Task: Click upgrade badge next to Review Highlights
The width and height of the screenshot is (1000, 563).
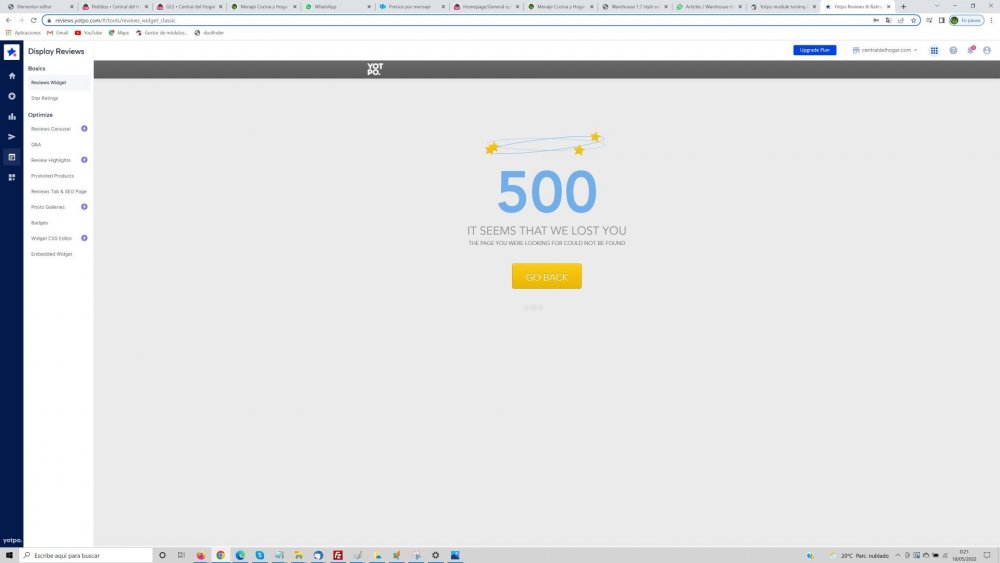Action: tap(84, 160)
